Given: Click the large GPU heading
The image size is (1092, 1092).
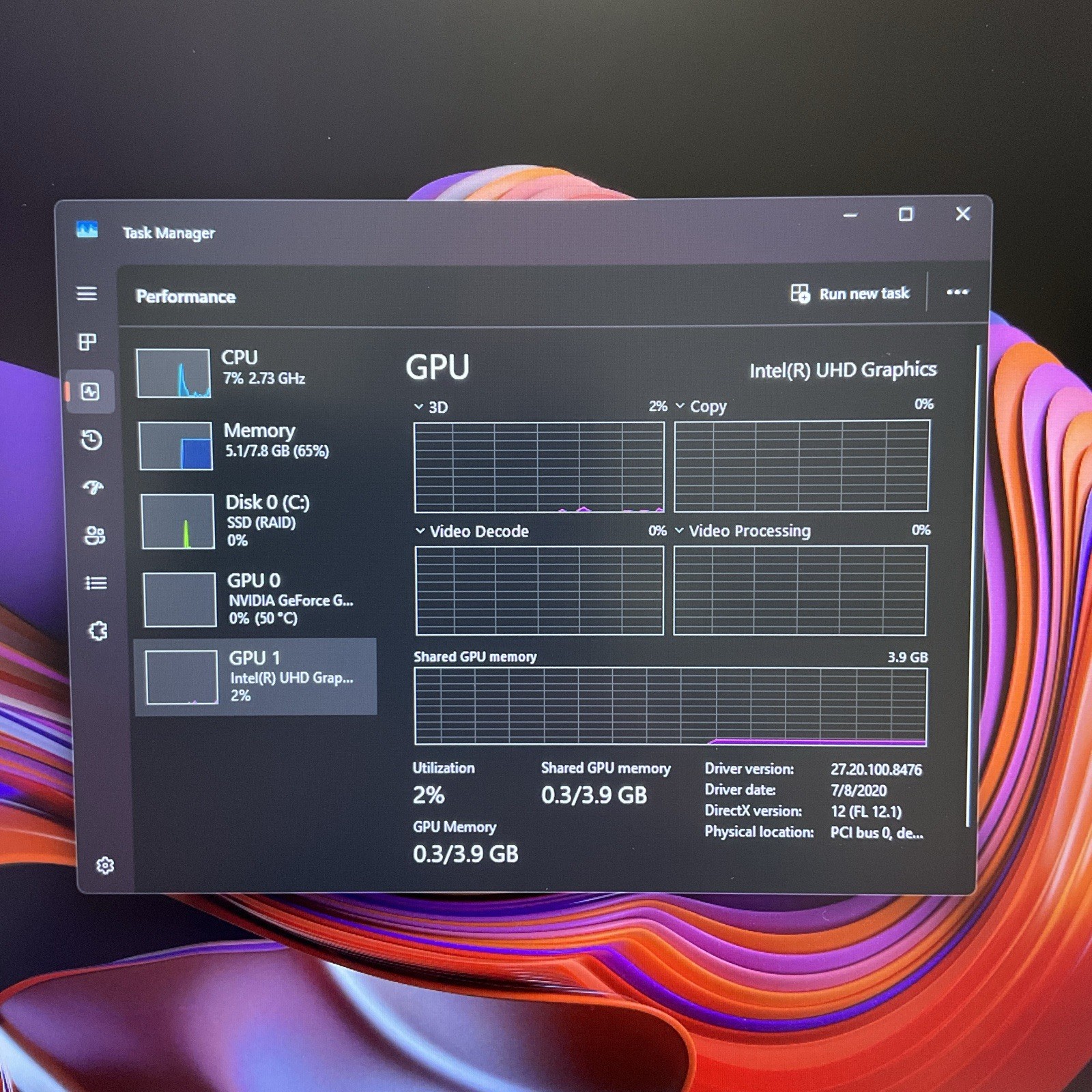Looking at the screenshot, I should [437, 367].
